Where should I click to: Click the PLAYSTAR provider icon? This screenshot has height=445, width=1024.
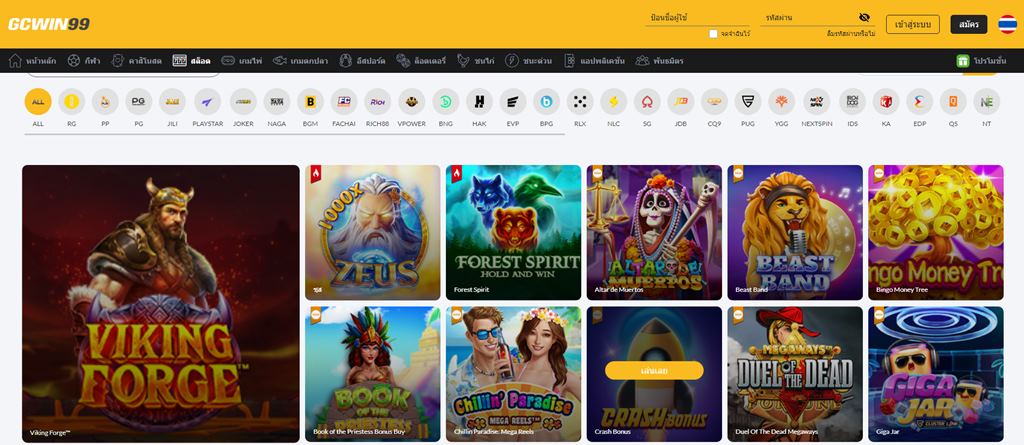point(207,102)
